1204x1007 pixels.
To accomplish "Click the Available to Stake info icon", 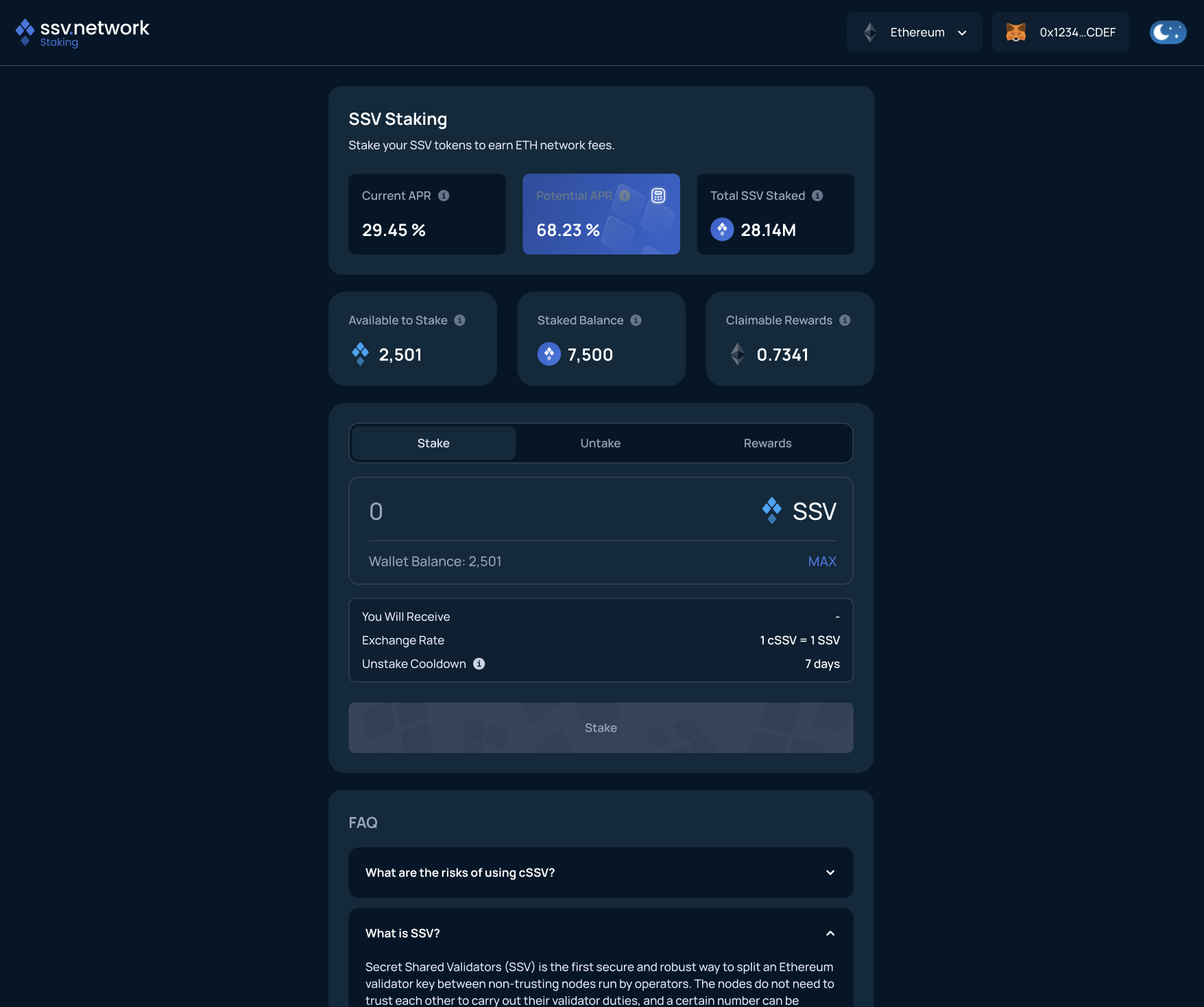I will [459, 320].
